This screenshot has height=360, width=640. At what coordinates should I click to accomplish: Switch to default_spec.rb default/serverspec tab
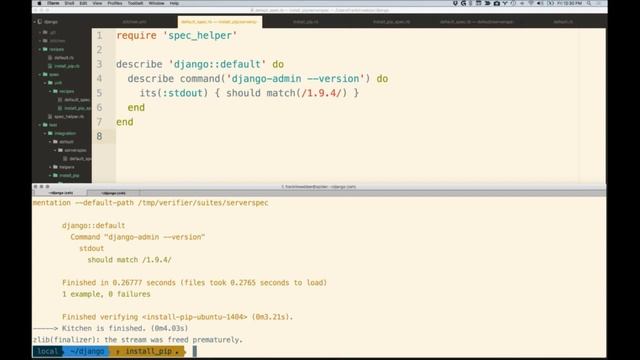point(477,22)
